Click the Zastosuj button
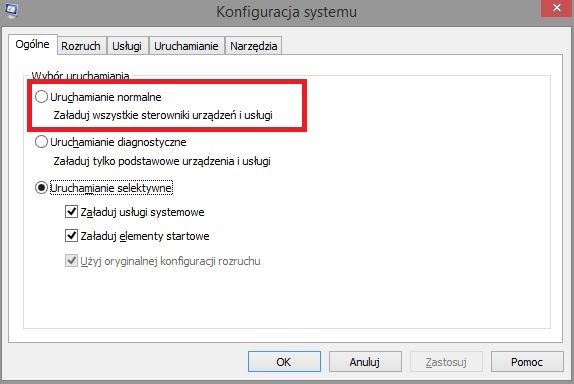Image resolution: width=574 pixels, height=384 pixels. [x=446, y=362]
